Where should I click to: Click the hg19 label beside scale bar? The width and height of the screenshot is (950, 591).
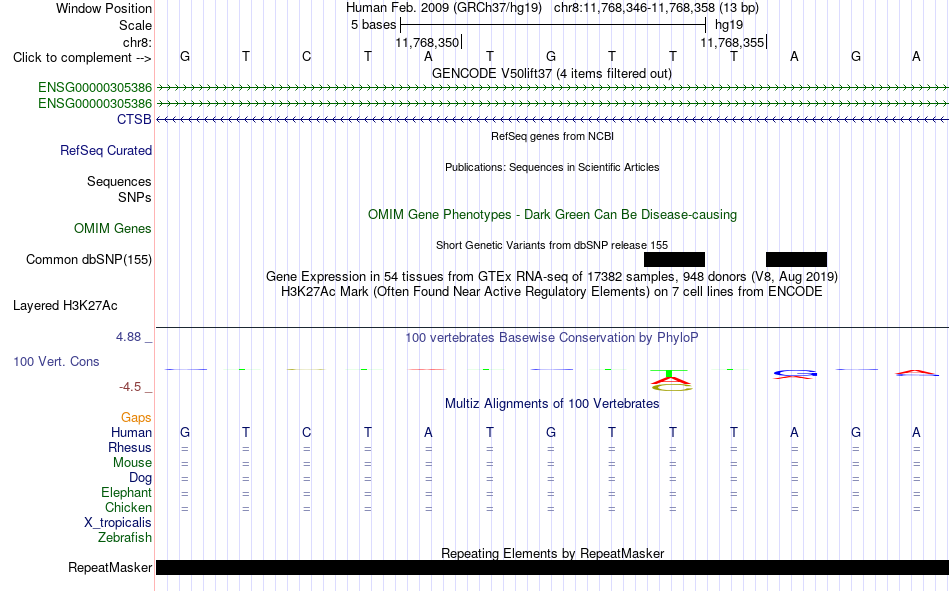[x=729, y=25]
